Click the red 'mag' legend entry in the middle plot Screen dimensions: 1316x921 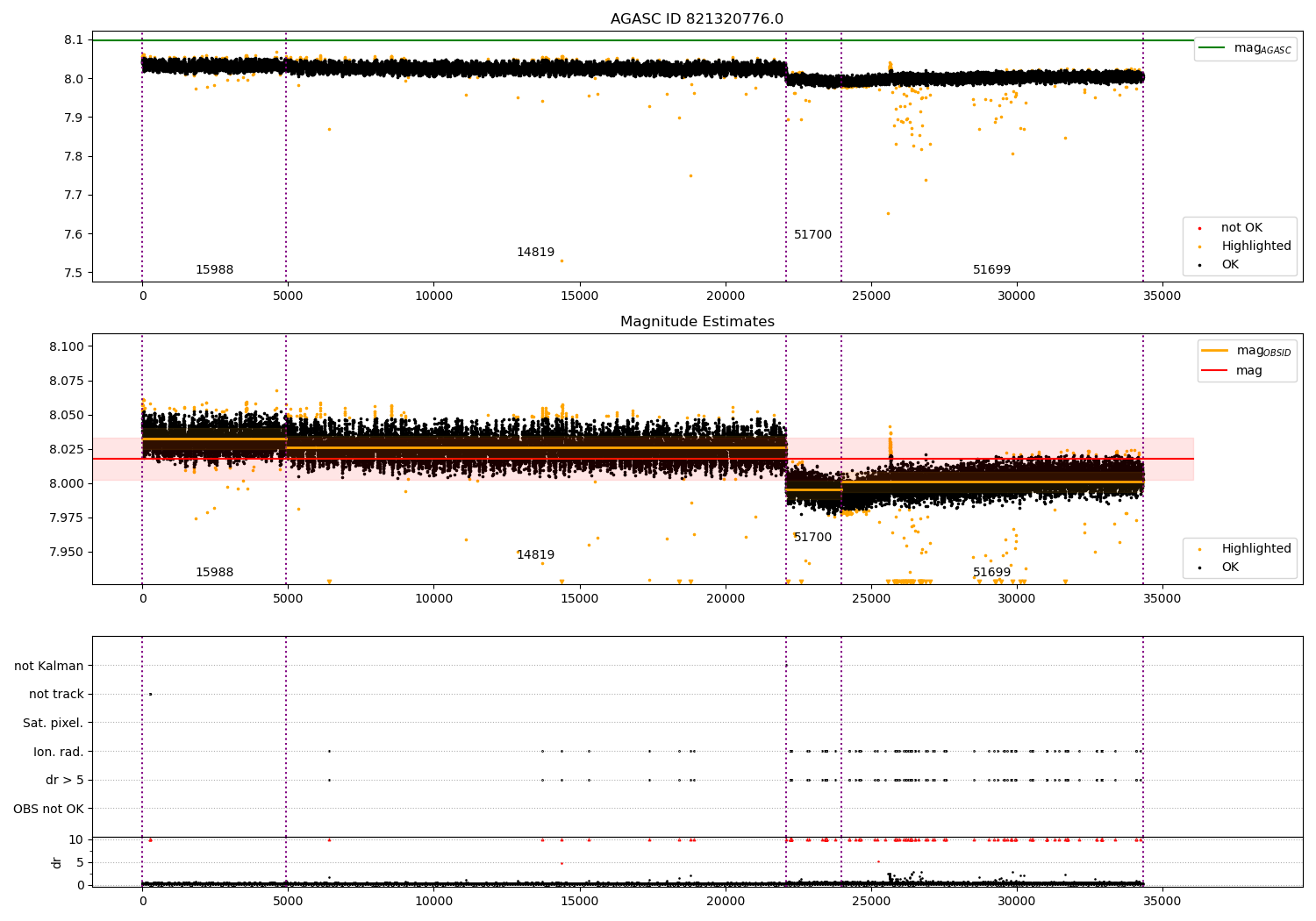[1234, 371]
